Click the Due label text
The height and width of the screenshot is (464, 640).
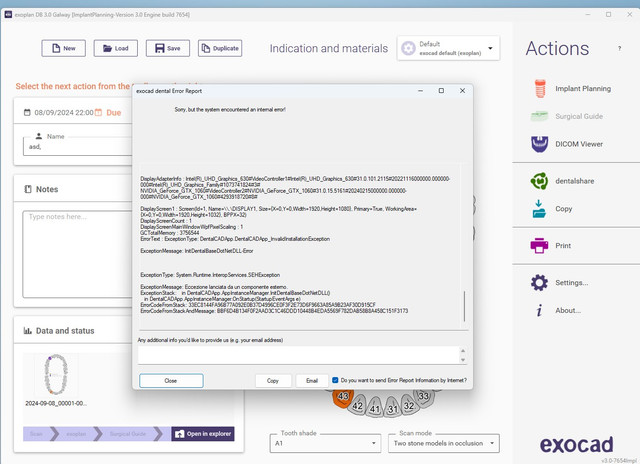tap(113, 113)
